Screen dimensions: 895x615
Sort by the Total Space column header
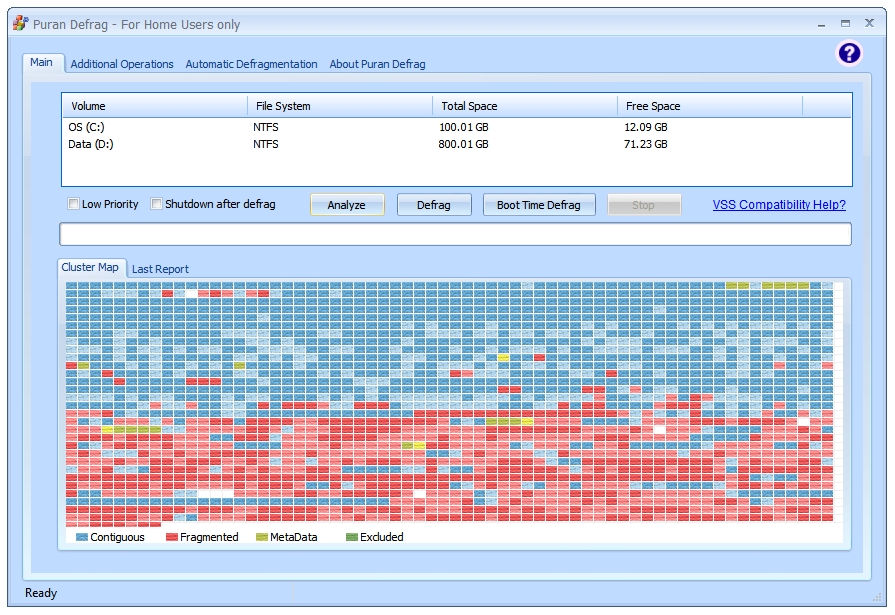click(x=525, y=106)
